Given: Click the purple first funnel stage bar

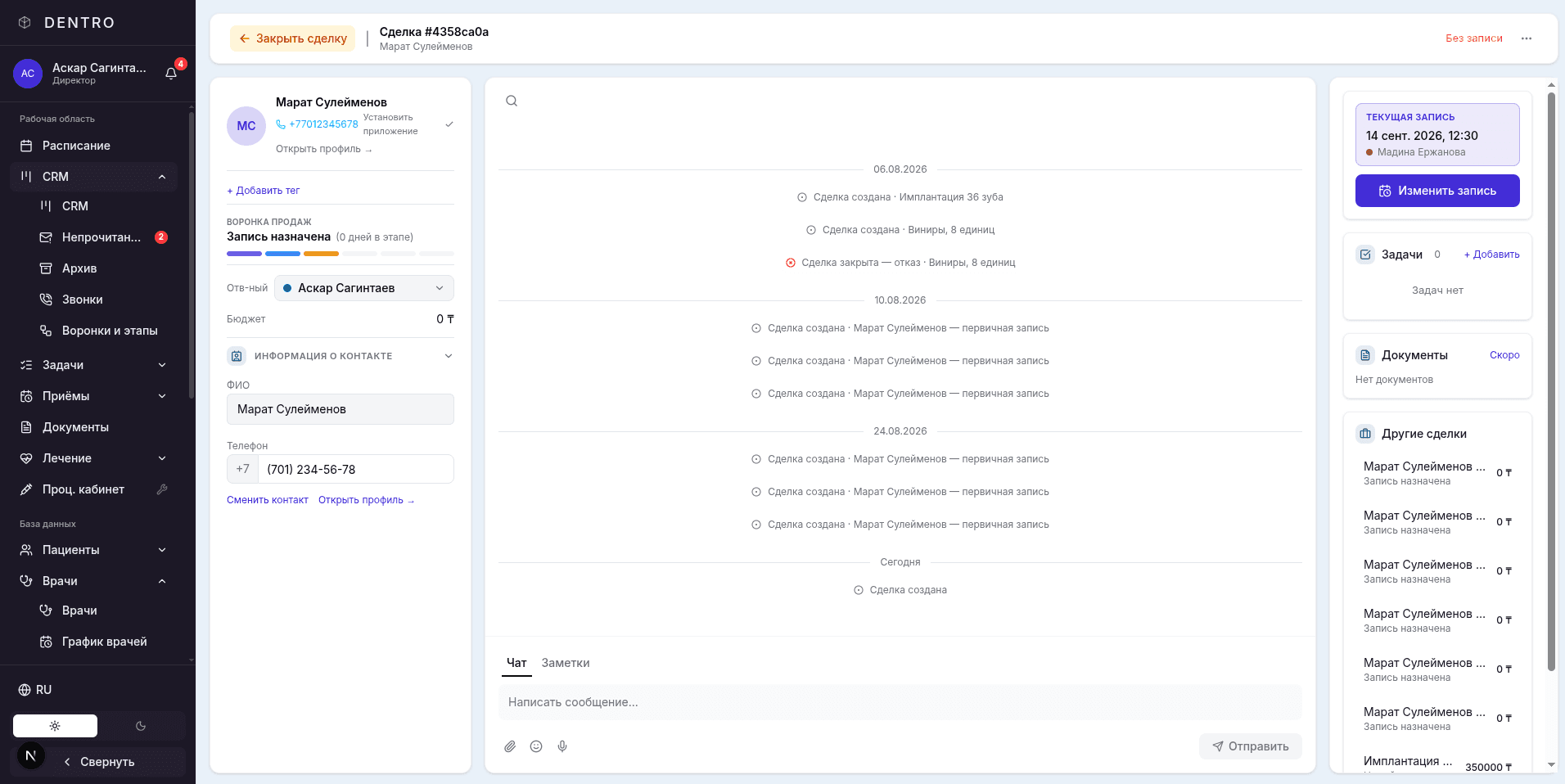Looking at the screenshot, I should click(244, 254).
